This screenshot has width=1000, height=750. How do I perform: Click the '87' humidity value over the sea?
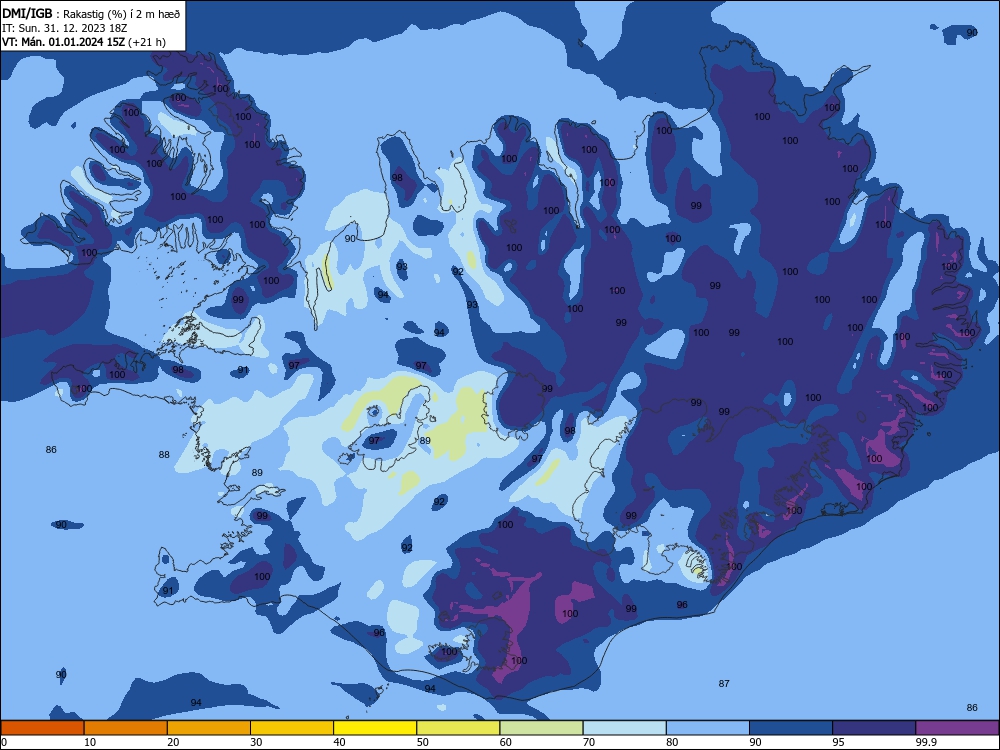724,684
